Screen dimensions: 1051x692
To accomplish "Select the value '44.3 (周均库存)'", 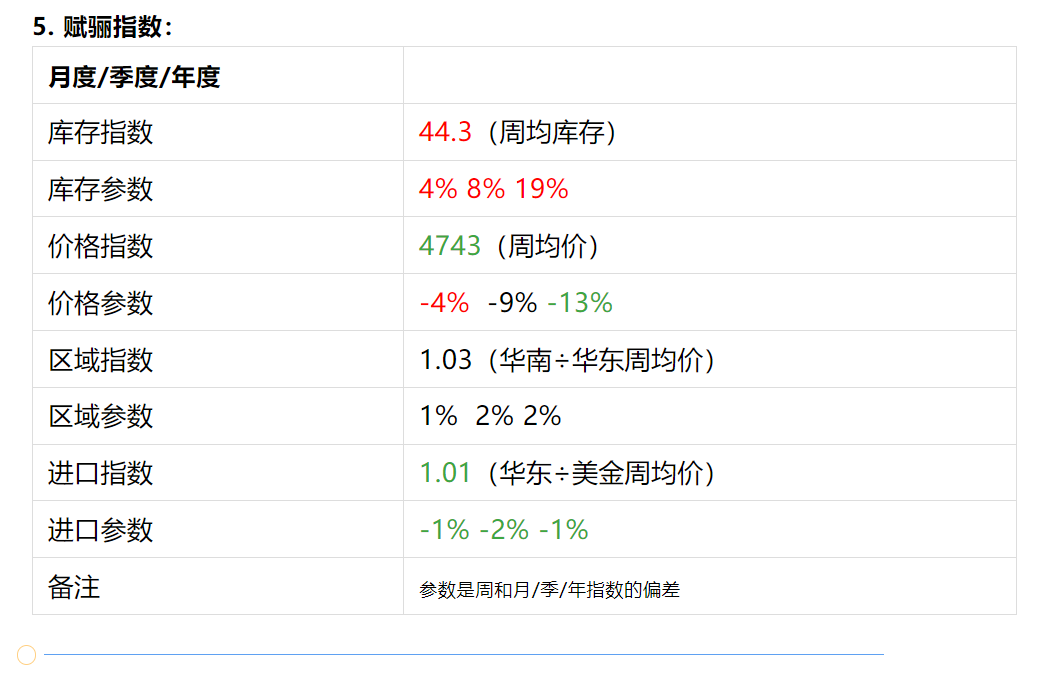I will tap(517, 133).
